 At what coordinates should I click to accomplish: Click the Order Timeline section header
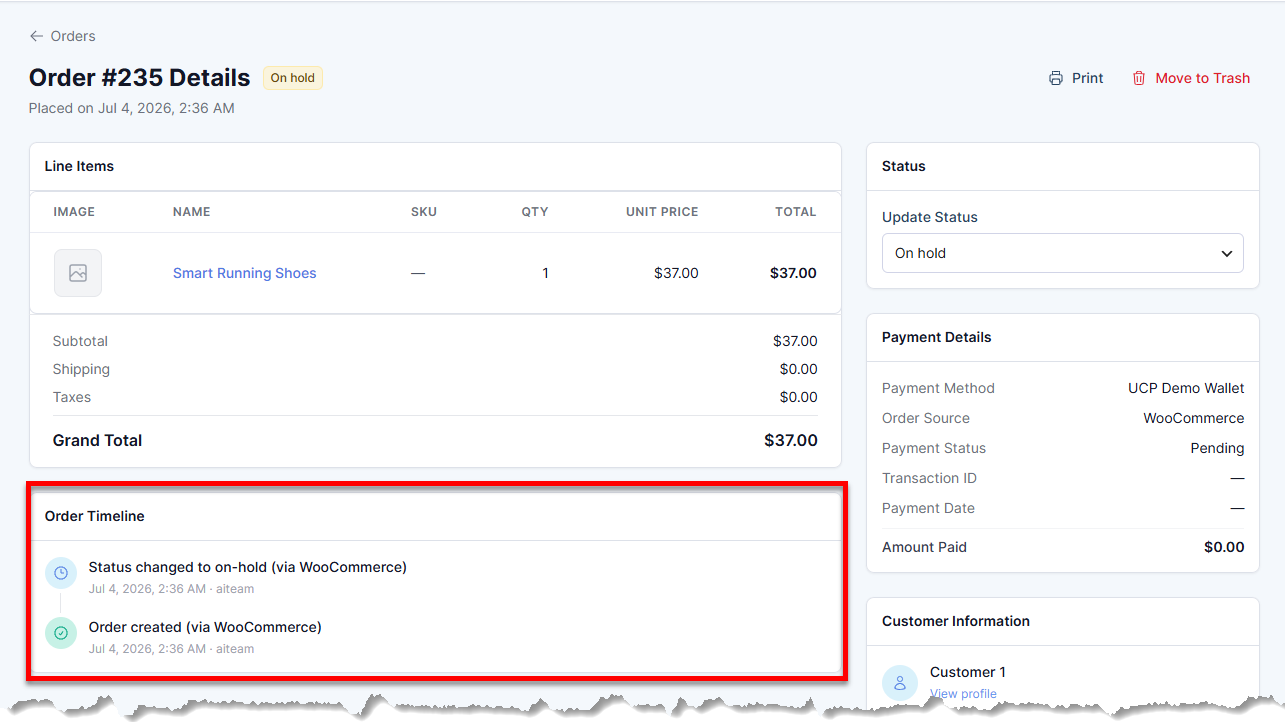tap(95, 516)
